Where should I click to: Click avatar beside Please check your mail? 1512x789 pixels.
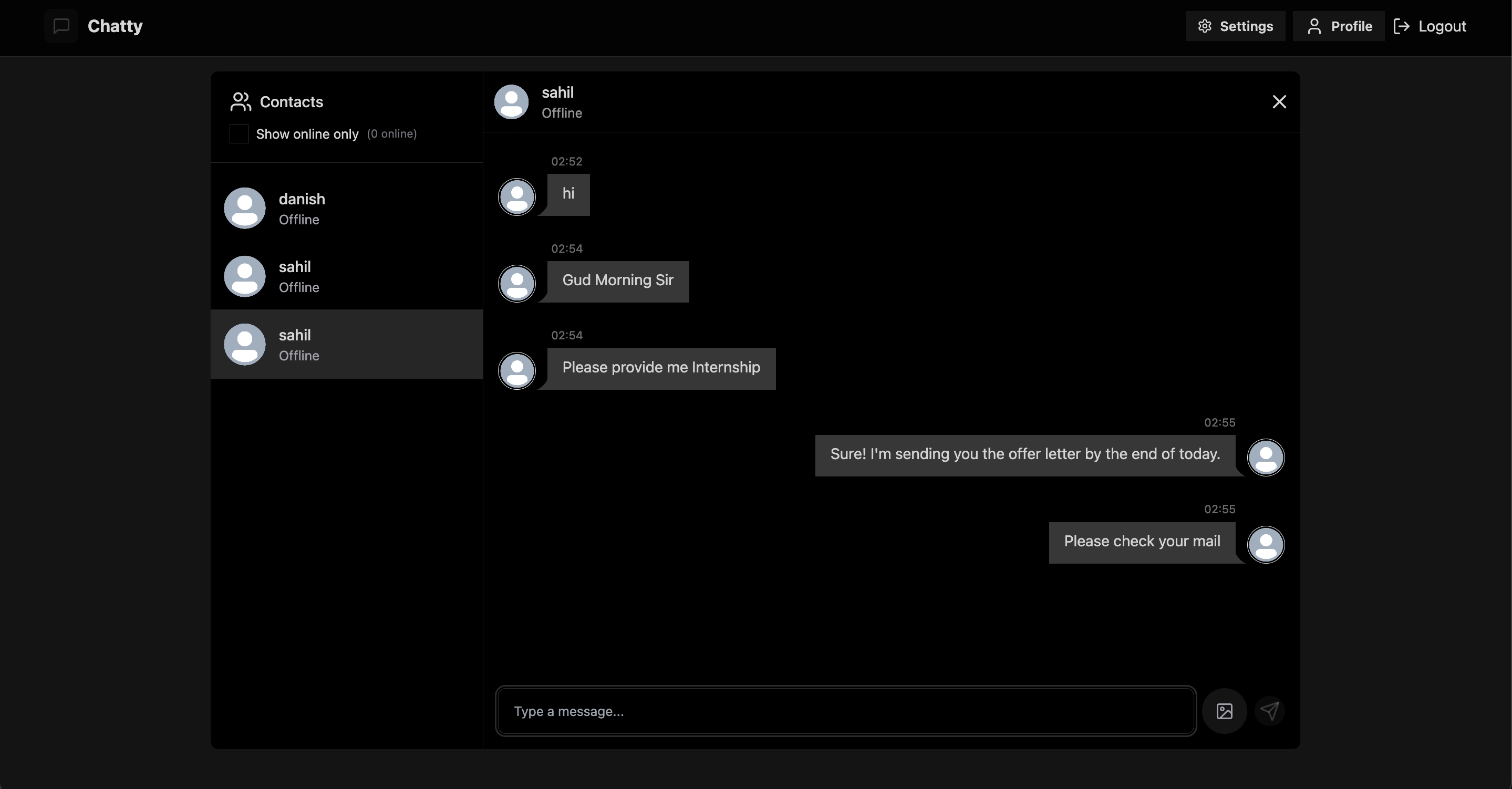pos(1266,544)
